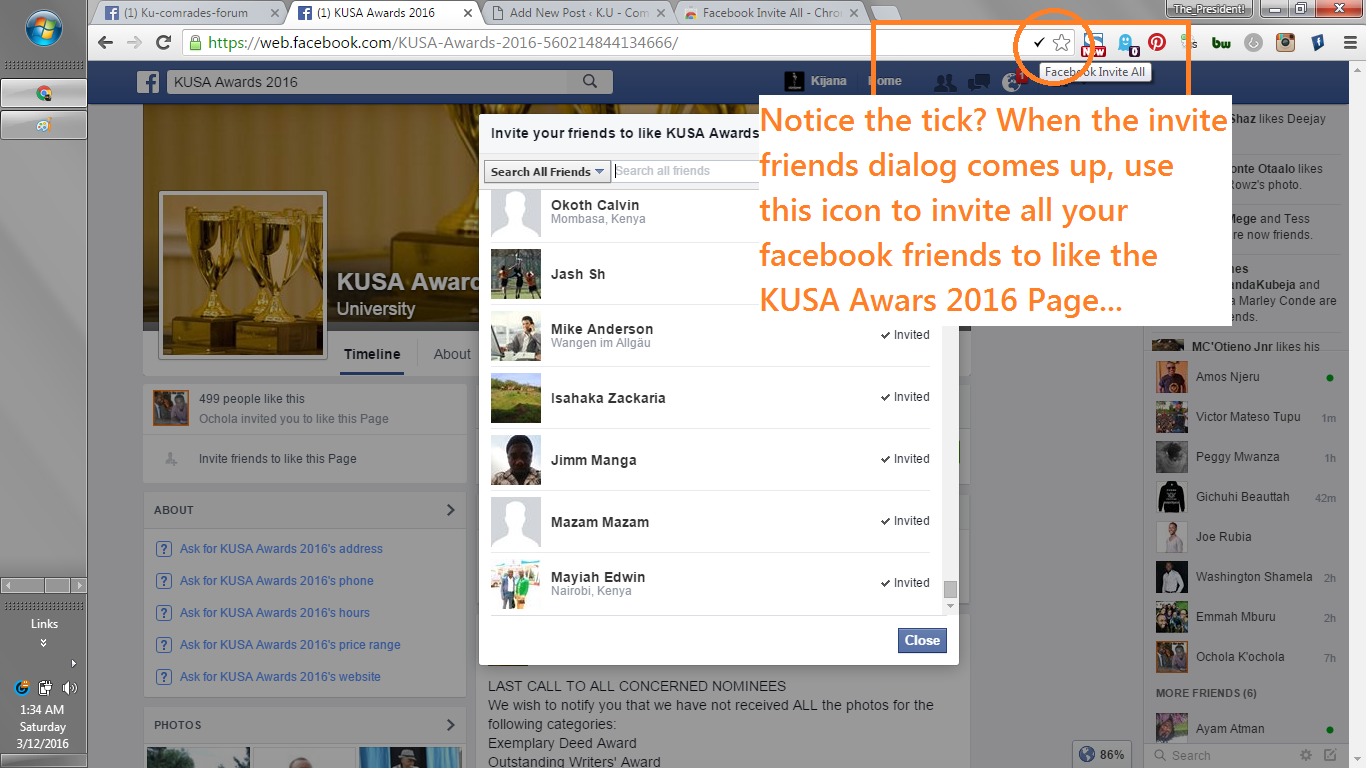
Task: Open Kijana profile in header
Action: (x=815, y=81)
